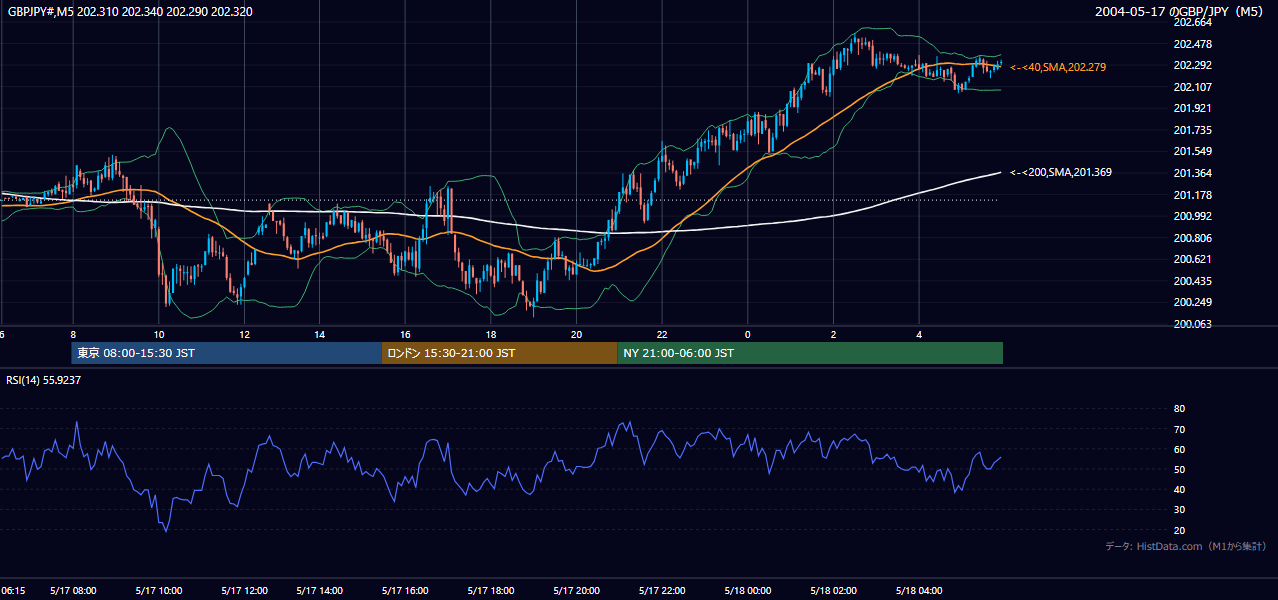This screenshot has width=1278, height=600.
Task: Click price level 202.292 on the price axis
Action: click(1192, 66)
